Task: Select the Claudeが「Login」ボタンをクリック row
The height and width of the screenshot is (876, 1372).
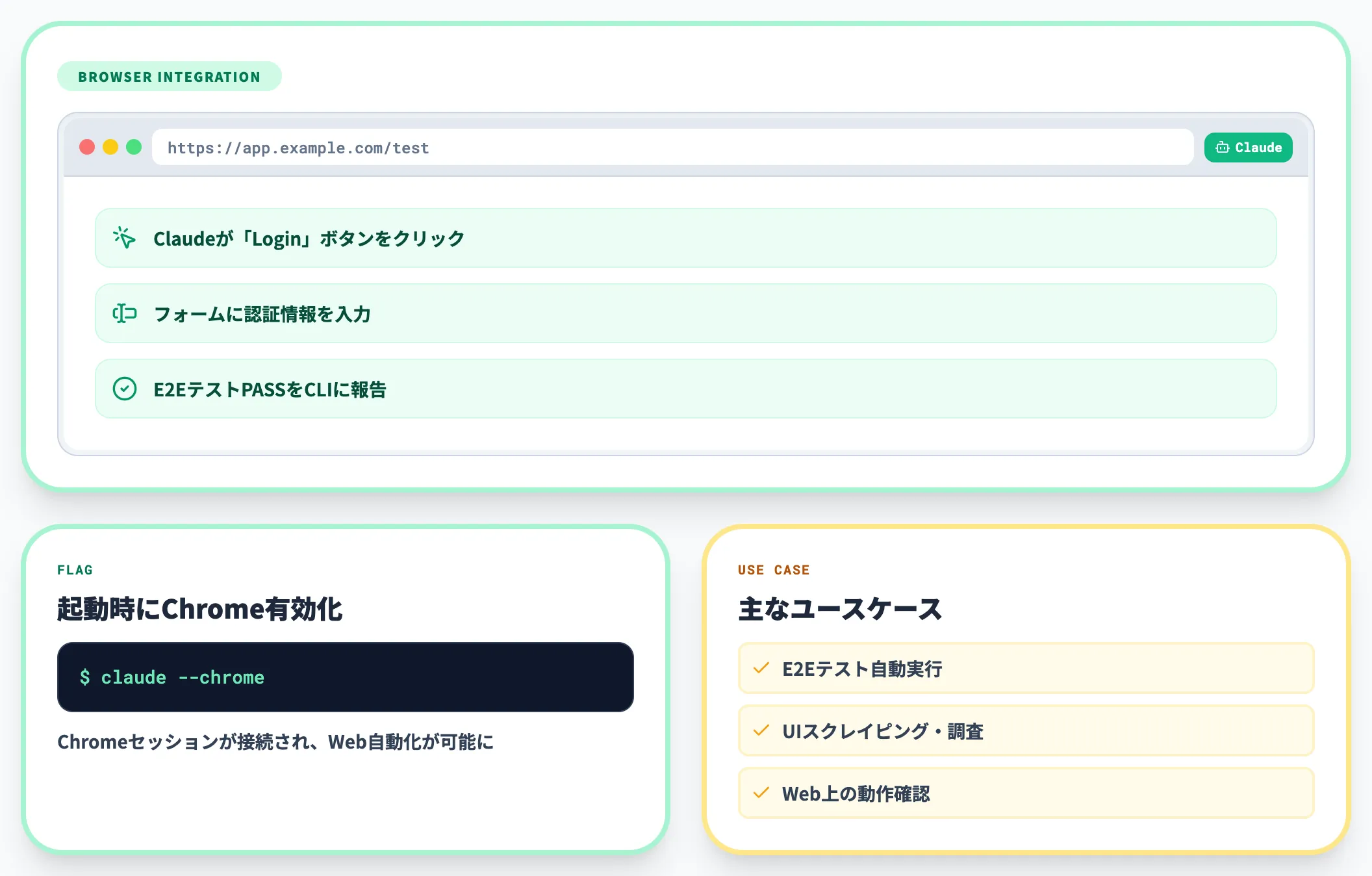Action: (685, 238)
